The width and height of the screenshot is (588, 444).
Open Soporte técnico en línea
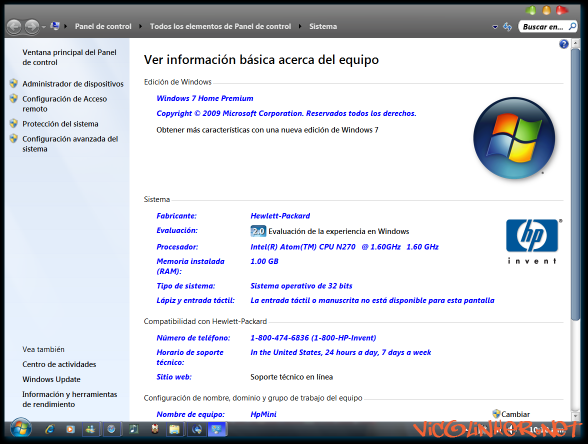[292, 377]
